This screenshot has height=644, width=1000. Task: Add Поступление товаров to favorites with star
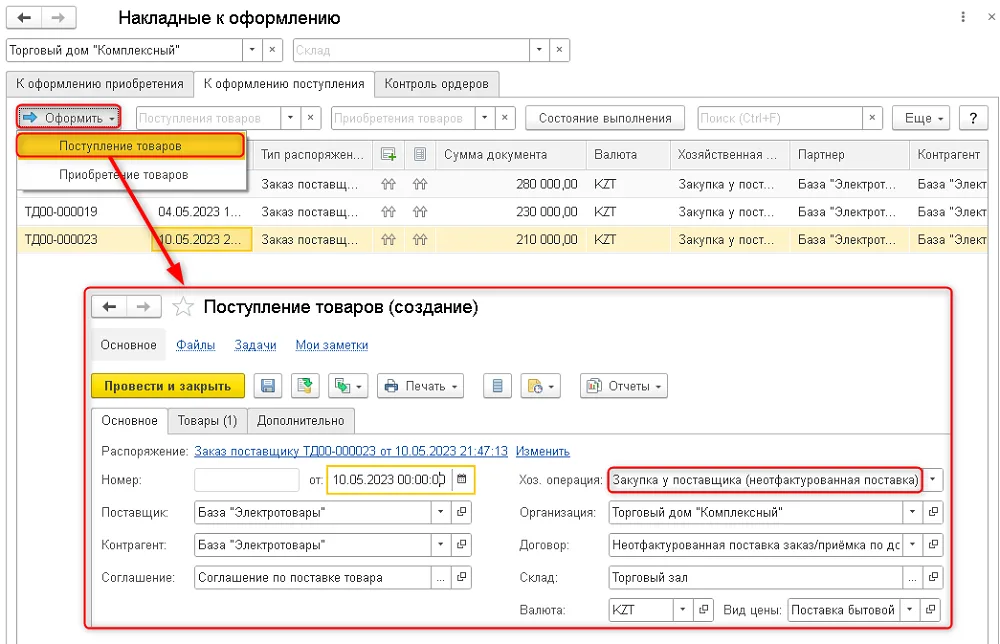click(183, 307)
